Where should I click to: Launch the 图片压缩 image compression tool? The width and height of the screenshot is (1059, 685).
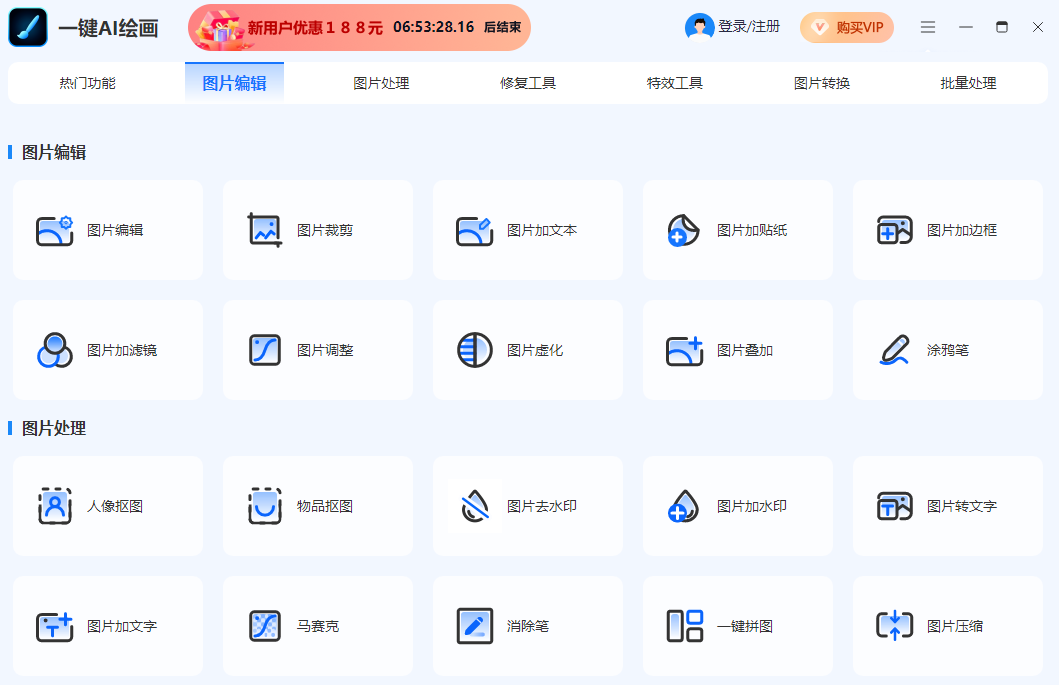947,625
